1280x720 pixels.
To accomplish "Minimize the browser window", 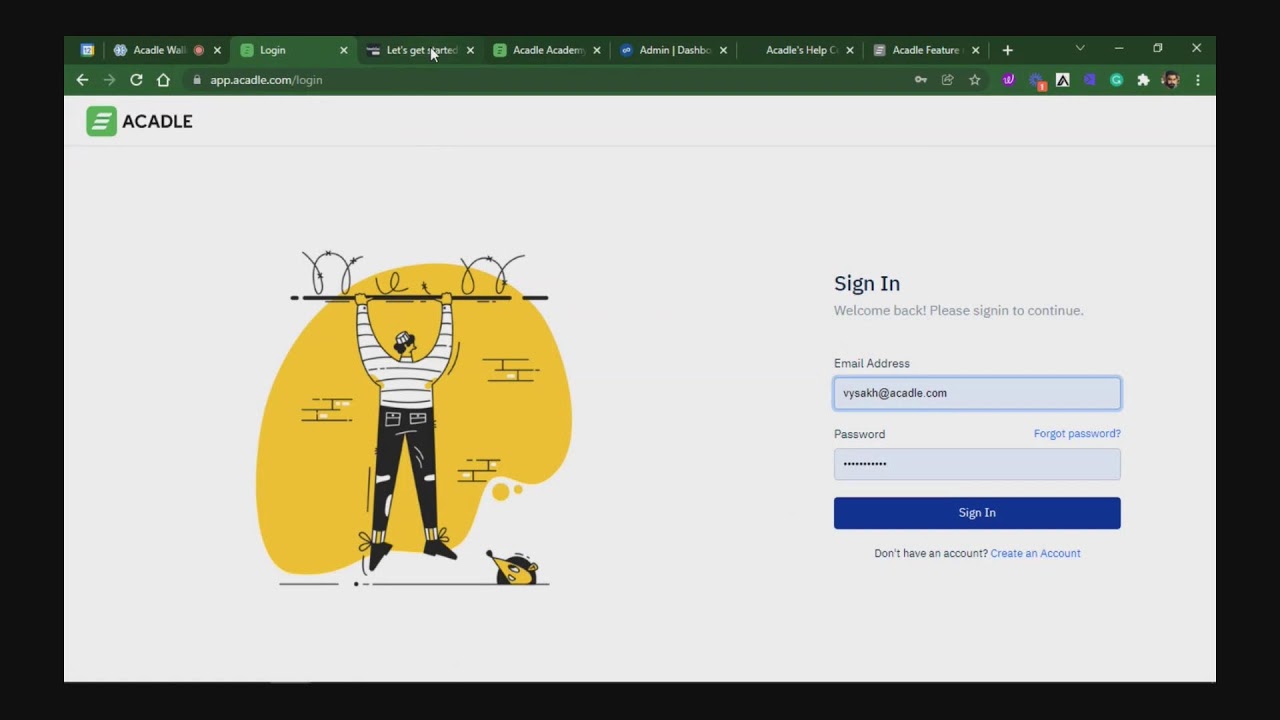I will click(x=1119, y=48).
